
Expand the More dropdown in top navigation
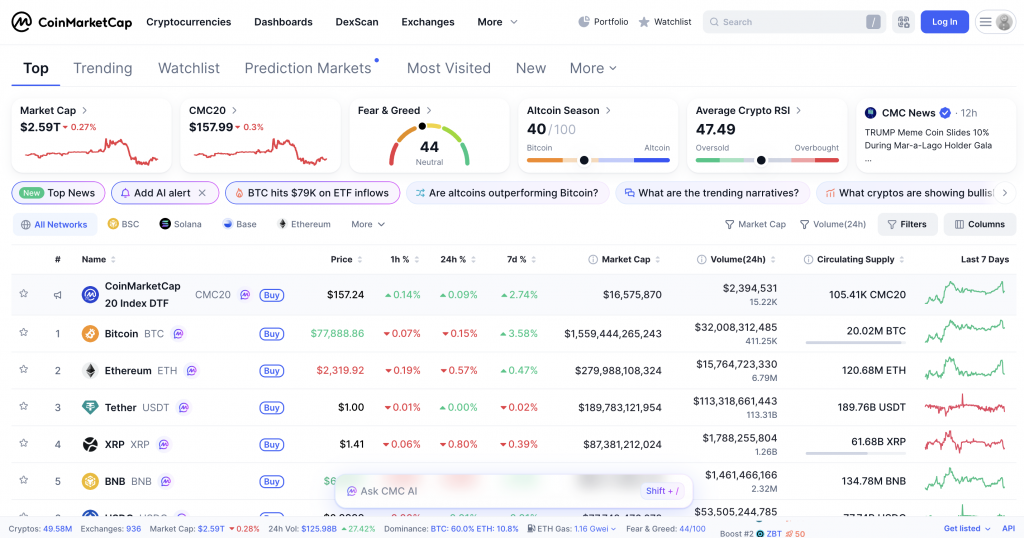coord(497,22)
